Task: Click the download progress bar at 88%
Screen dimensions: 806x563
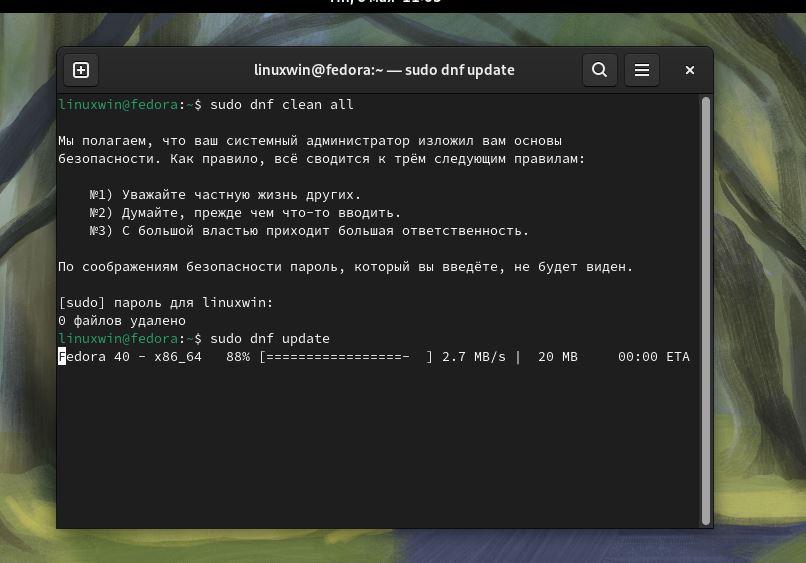Action: pos(346,357)
